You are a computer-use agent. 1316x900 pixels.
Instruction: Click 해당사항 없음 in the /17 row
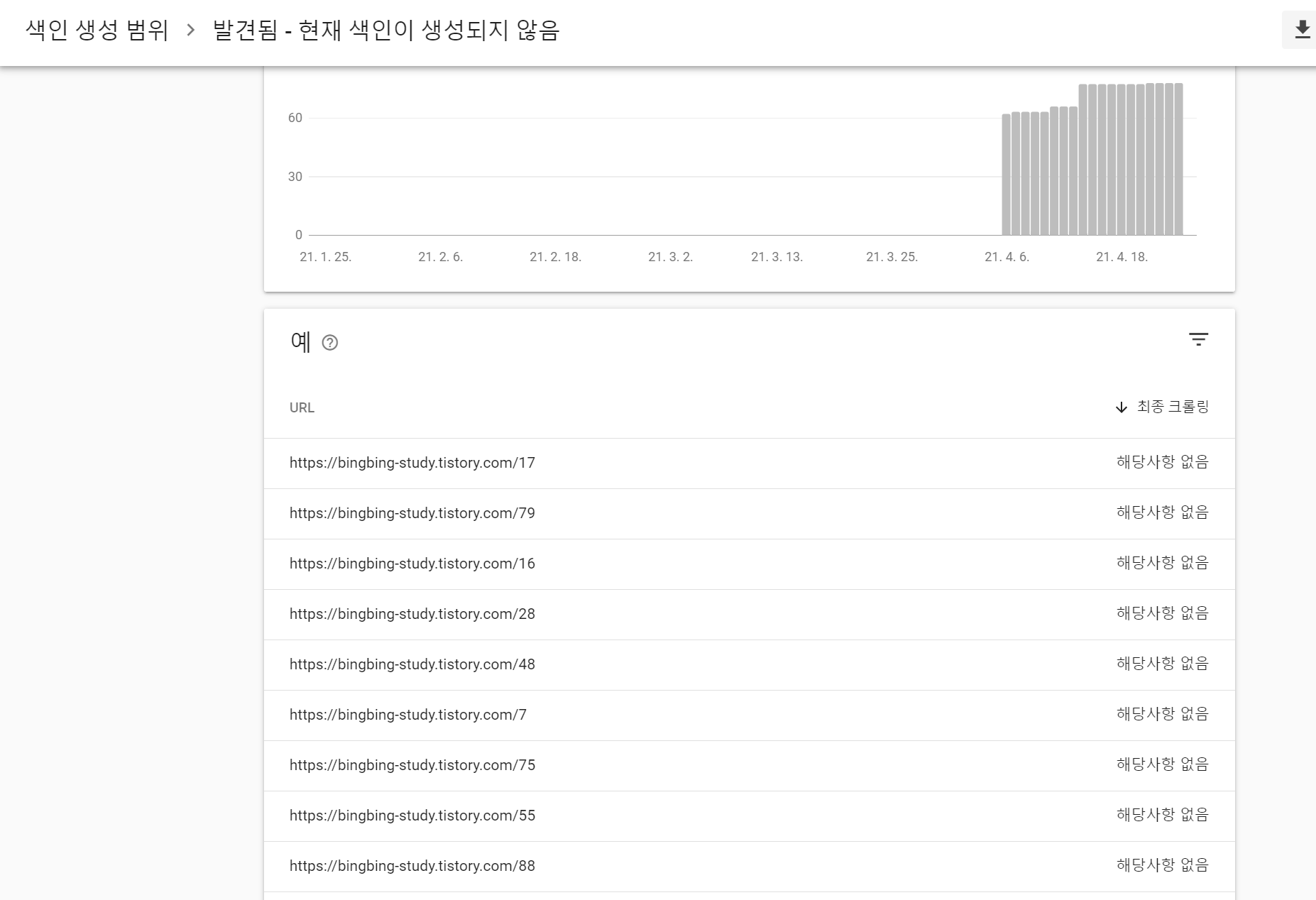point(1163,462)
